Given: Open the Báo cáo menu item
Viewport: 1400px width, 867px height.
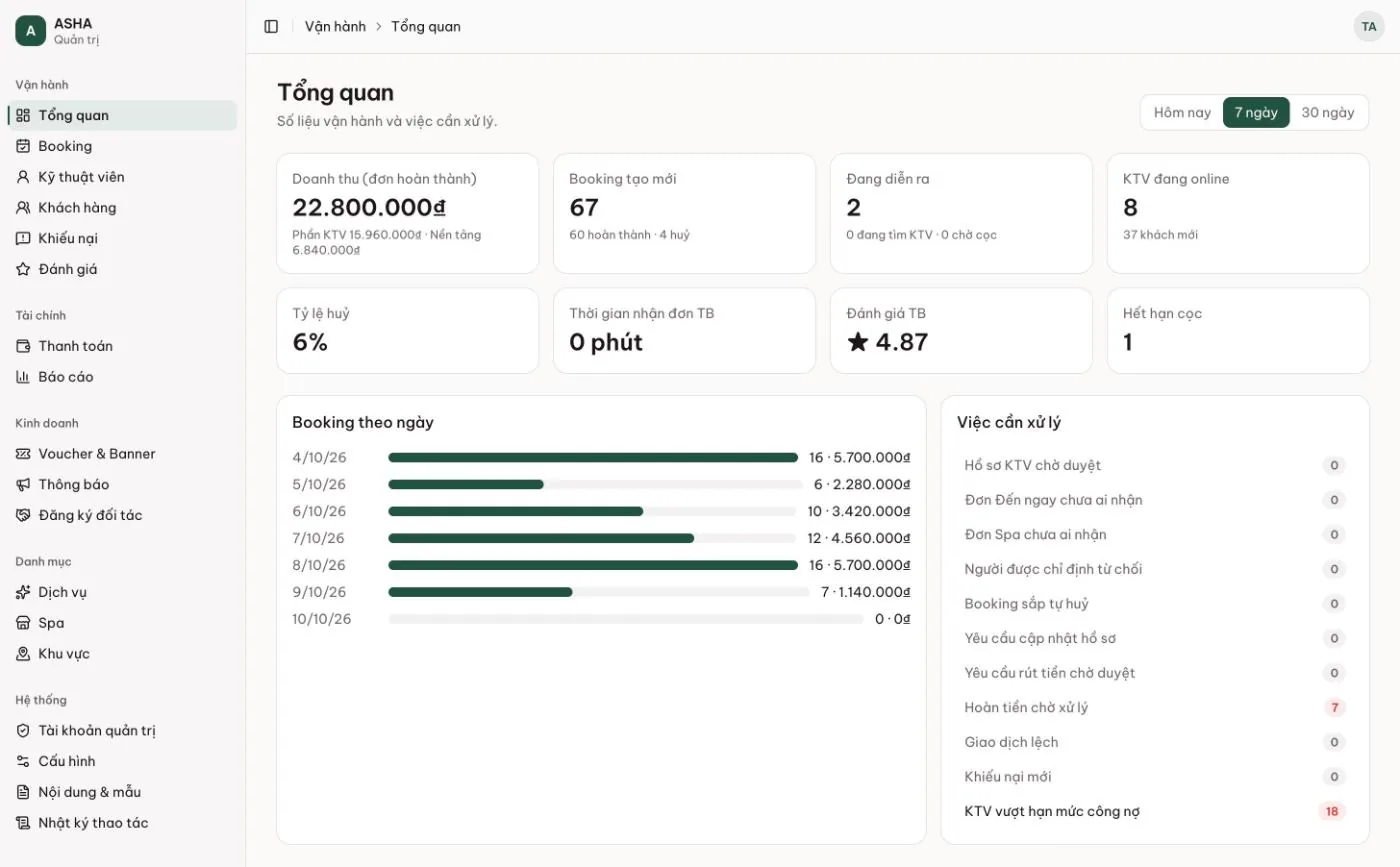Looking at the screenshot, I should (122, 377).
